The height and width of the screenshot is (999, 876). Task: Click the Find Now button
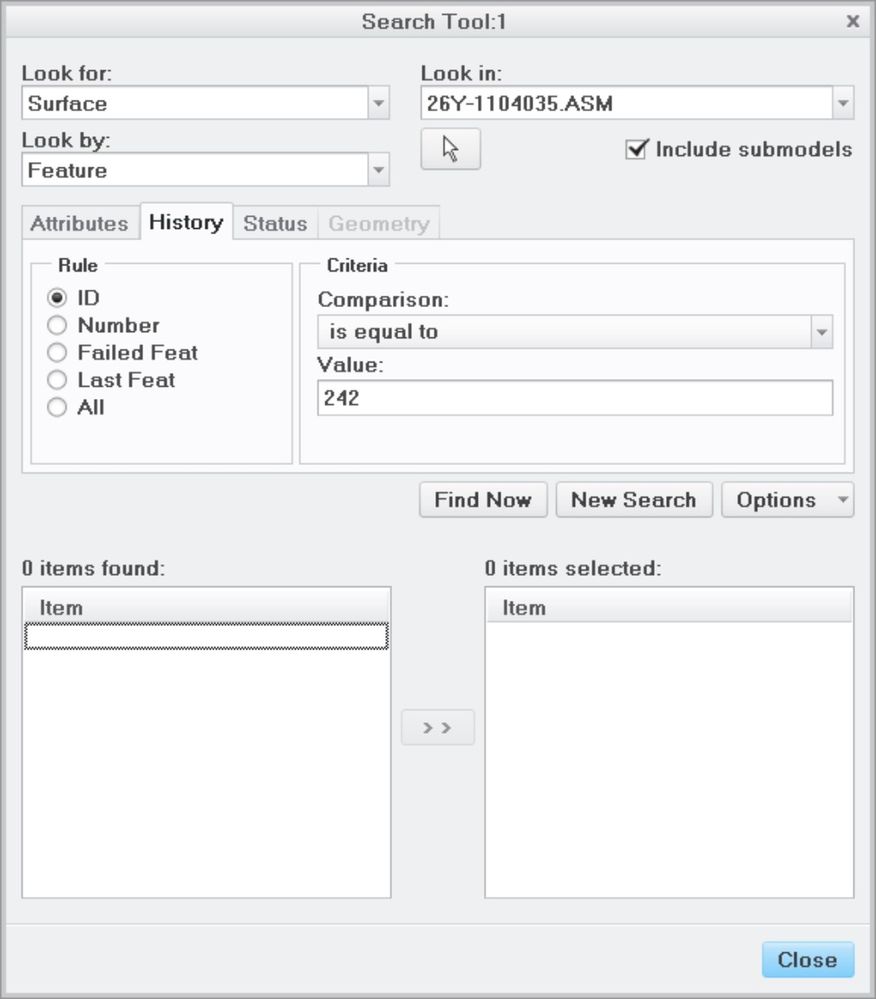click(x=483, y=500)
